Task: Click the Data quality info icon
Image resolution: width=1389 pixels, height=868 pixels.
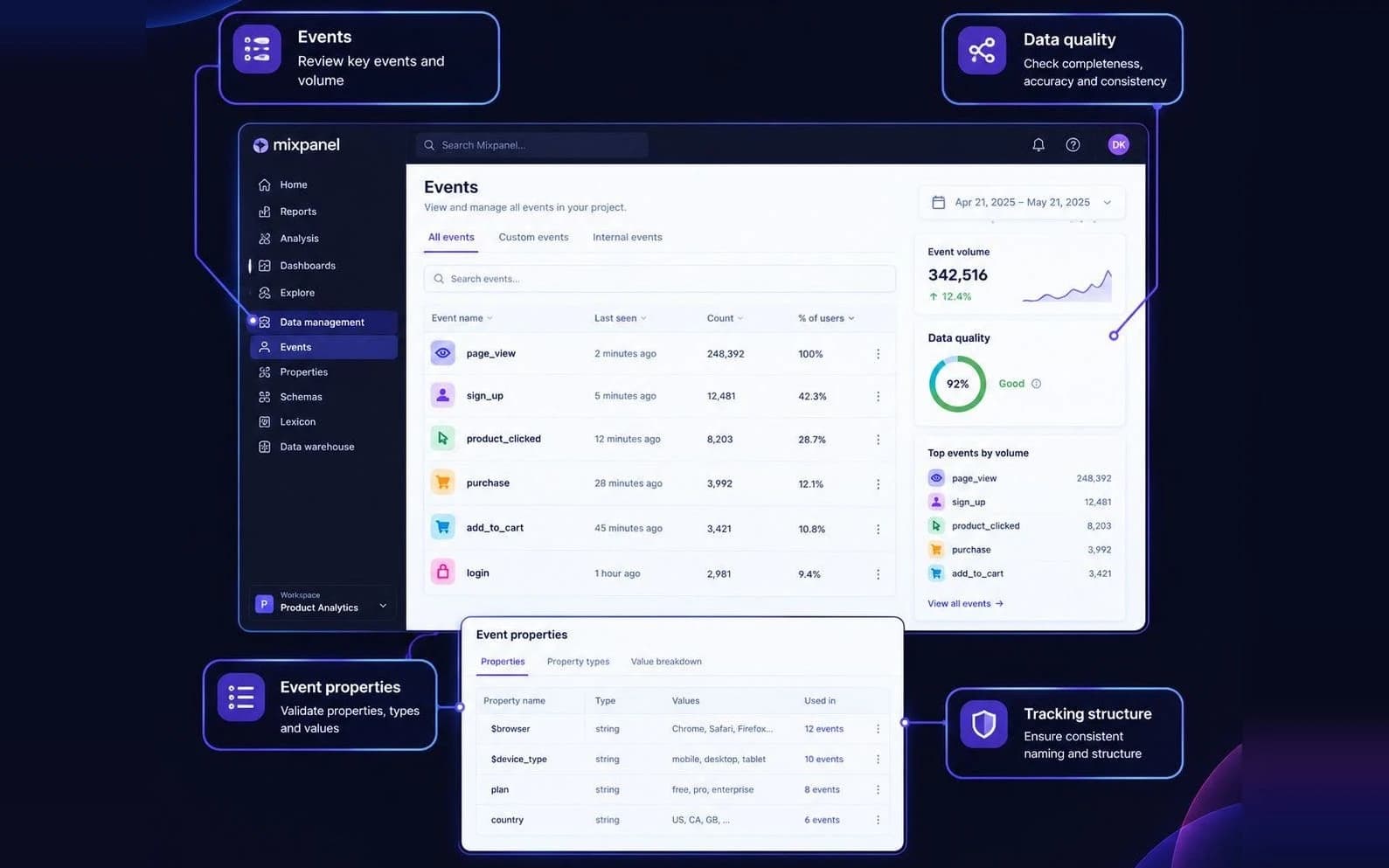Action: click(1036, 384)
